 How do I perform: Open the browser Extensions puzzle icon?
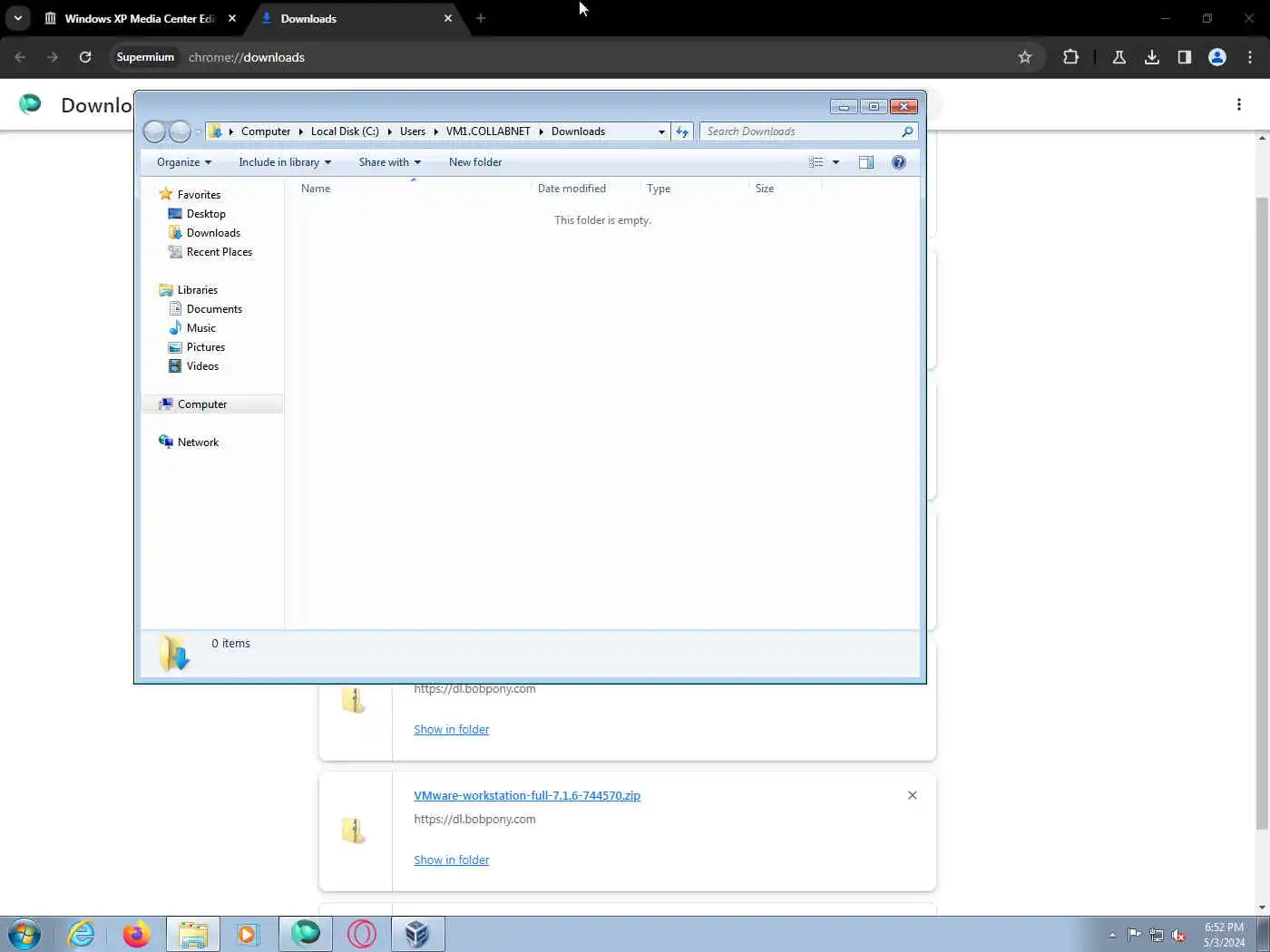pyautogui.click(x=1070, y=57)
